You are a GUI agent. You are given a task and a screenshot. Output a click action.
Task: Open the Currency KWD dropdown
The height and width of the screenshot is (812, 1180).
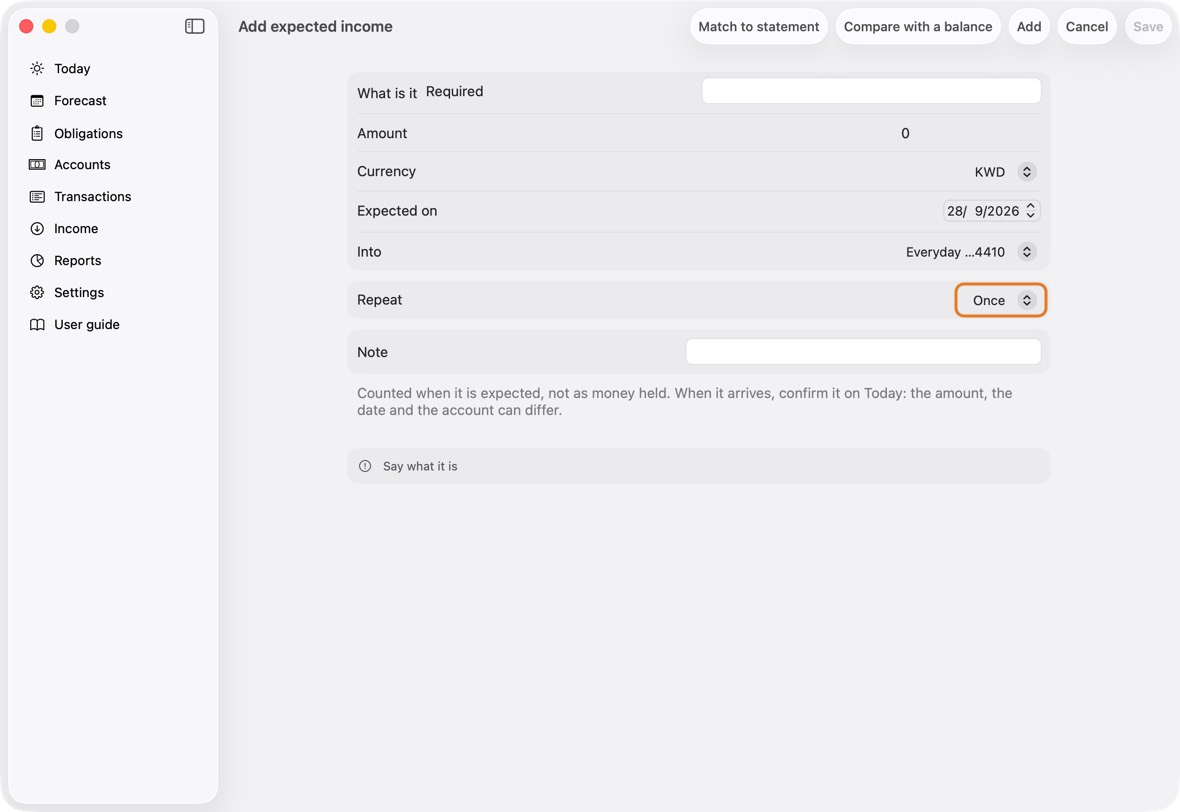click(1005, 172)
